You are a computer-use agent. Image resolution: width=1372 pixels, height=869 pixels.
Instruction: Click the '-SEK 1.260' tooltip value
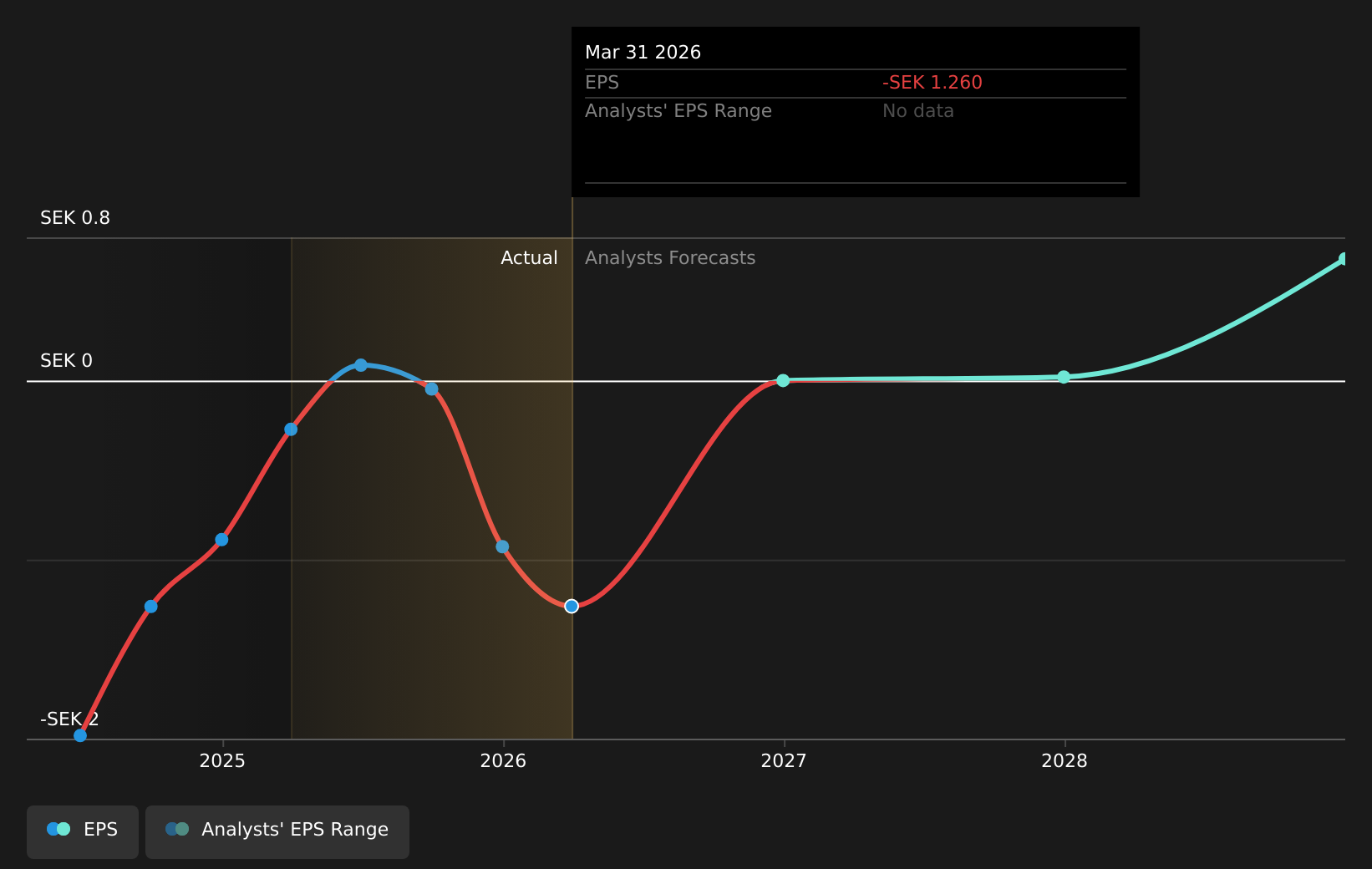(x=932, y=83)
